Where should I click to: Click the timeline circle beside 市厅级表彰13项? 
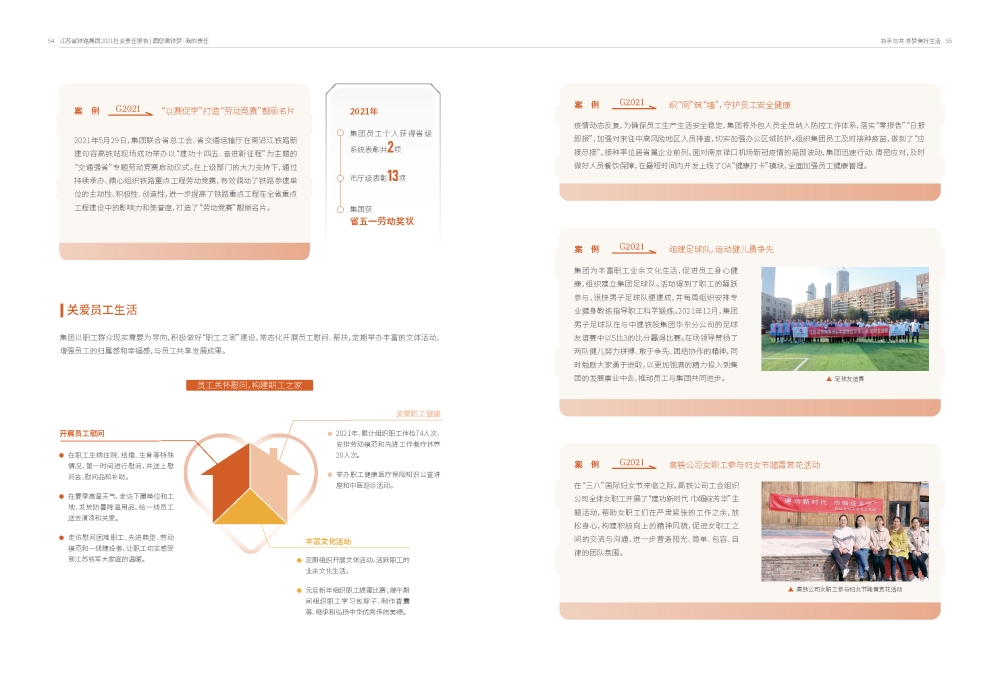coord(339,176)
